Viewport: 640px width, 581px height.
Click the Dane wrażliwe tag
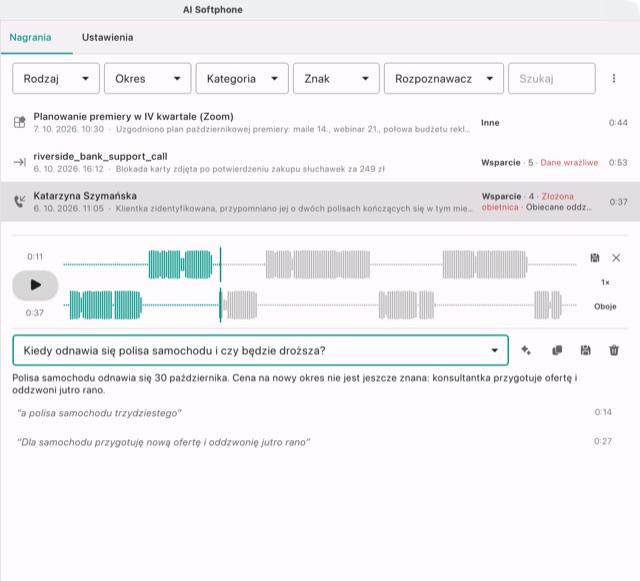click(569, 163)
